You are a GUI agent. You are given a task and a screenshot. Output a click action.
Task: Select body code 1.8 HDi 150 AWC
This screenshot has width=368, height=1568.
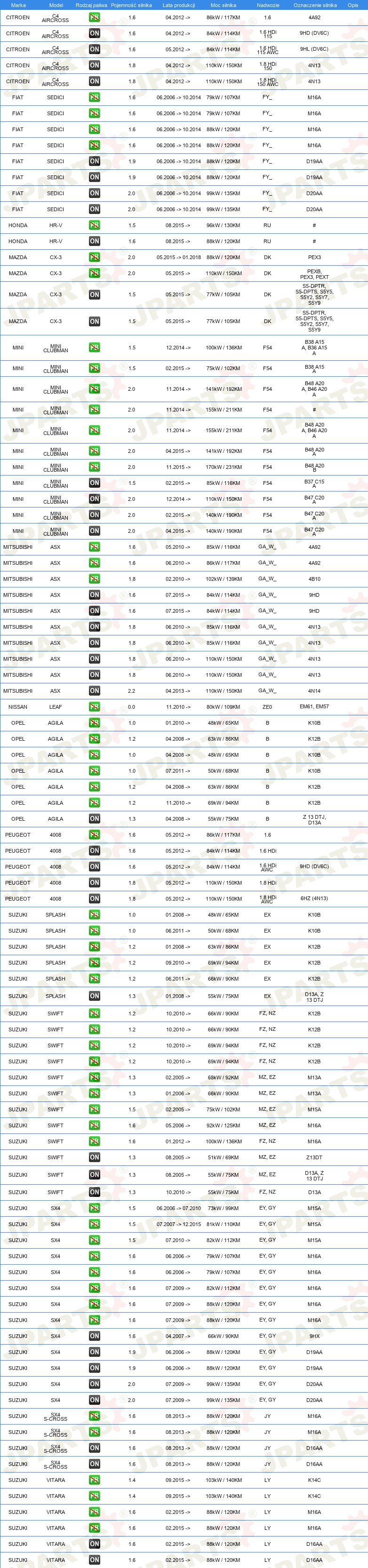tap(267, 81)
